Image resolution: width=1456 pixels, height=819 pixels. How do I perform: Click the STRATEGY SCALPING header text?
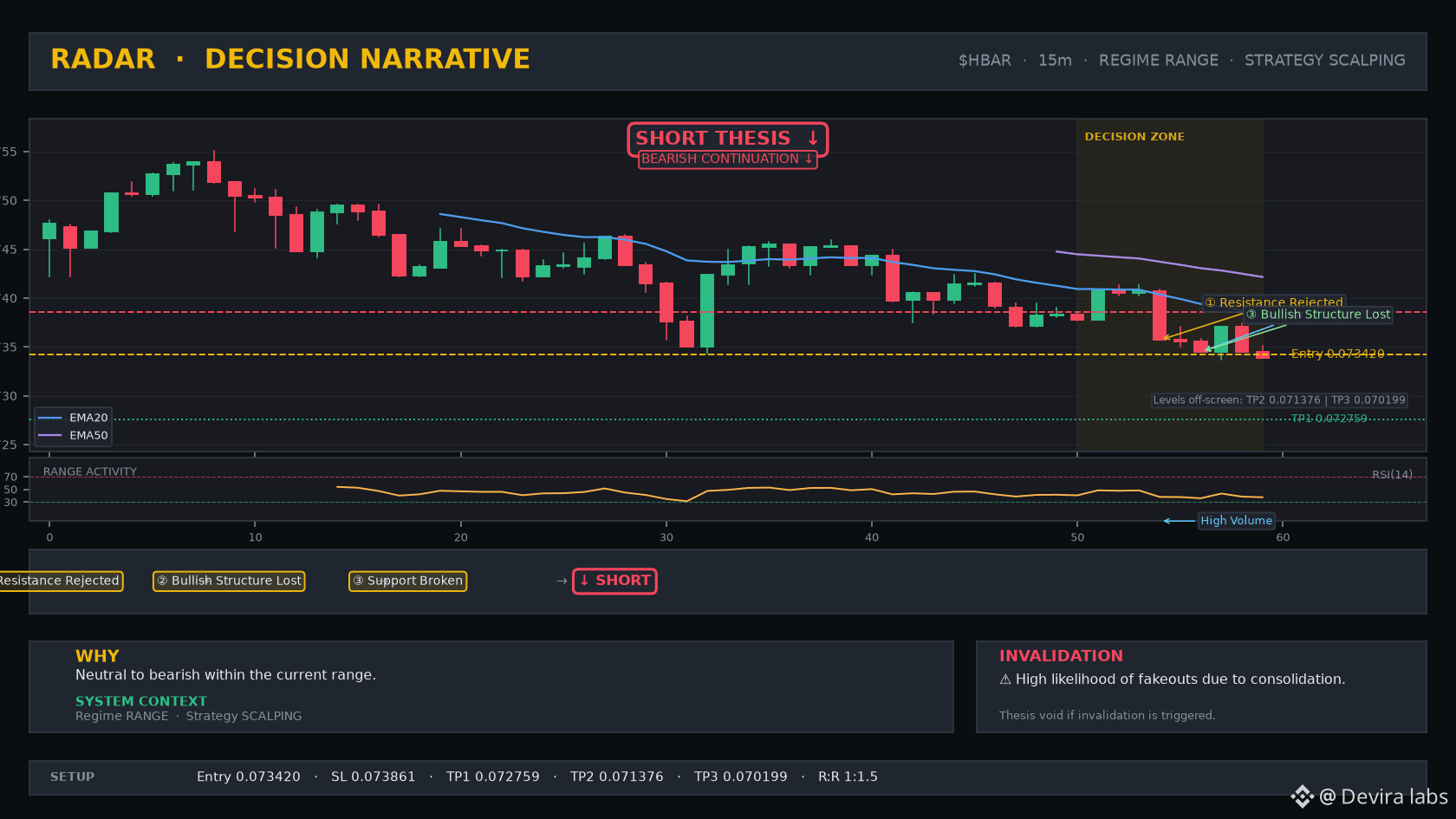(1325, 61)
